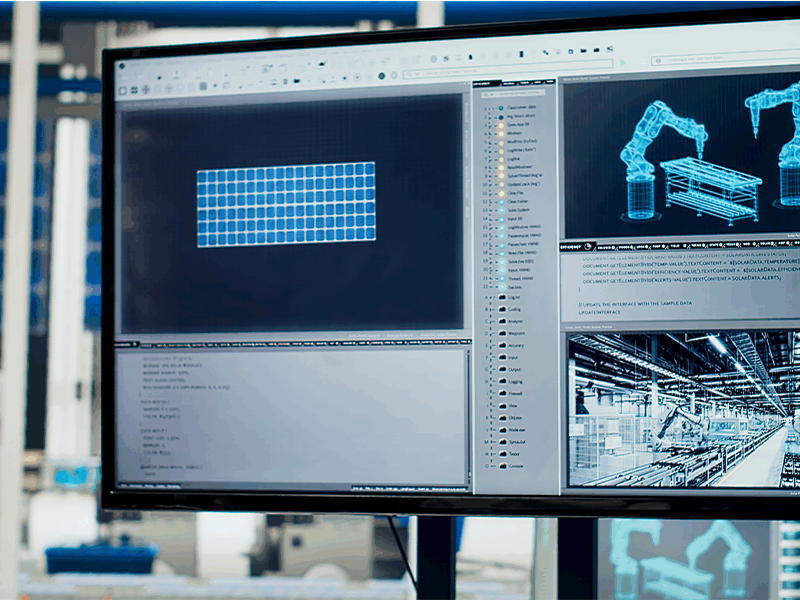Click the search field above the item list
The width and height of the screenshot is (800, 600).
point(515,96)
